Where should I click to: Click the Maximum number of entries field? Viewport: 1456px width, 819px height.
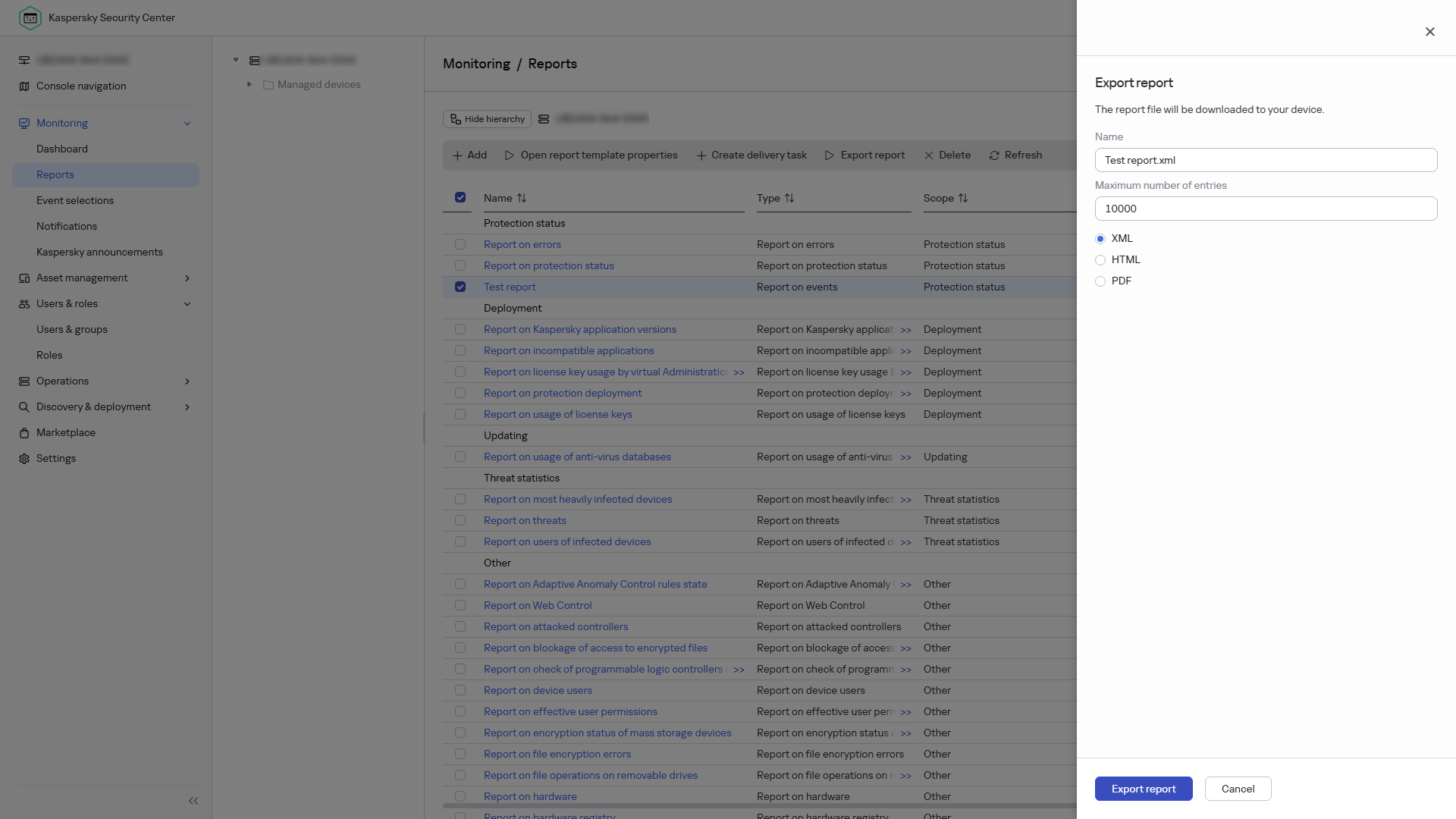point(1266,209)
